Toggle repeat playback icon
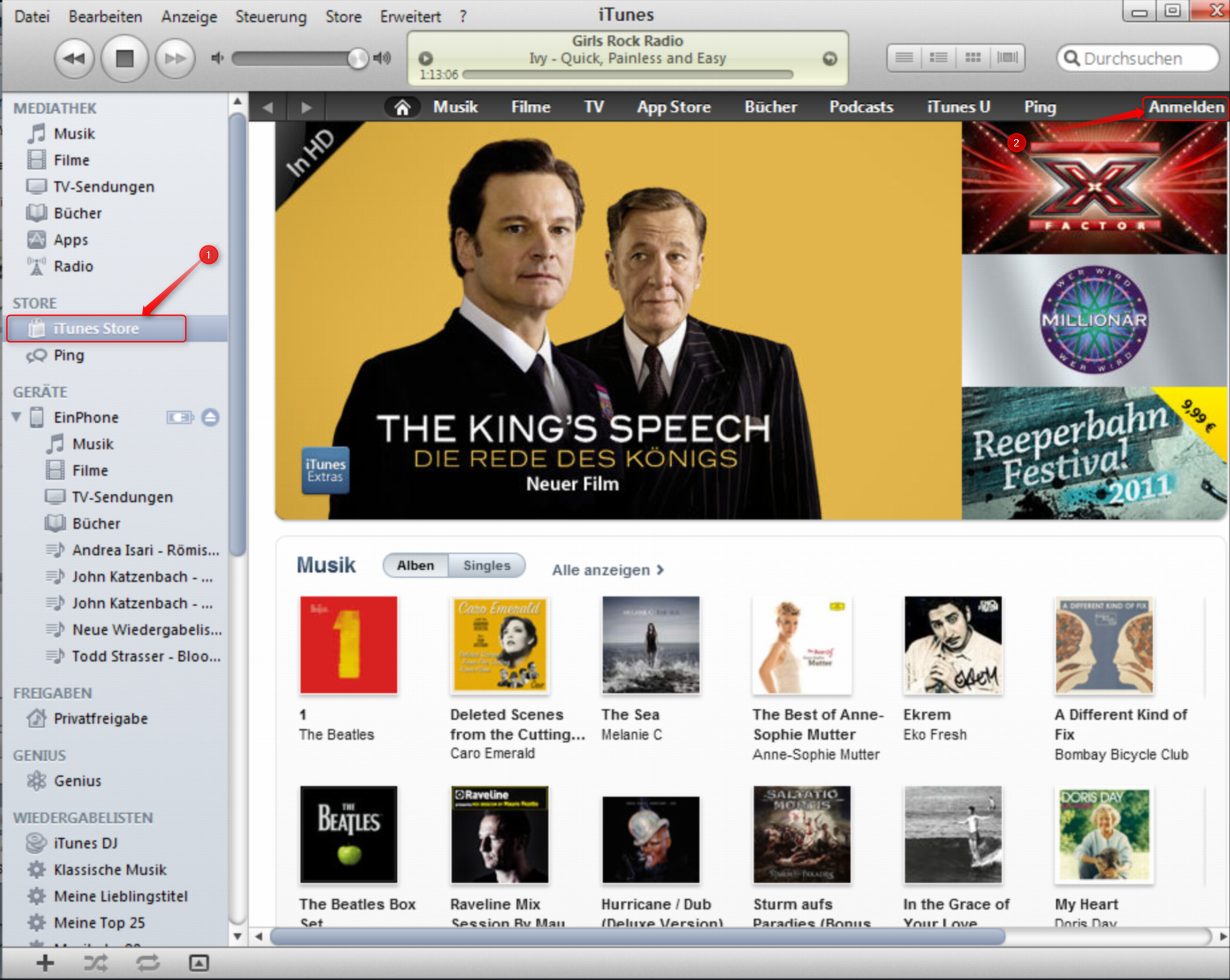The height and width of the screenshot is (980, 1230). 148,963
